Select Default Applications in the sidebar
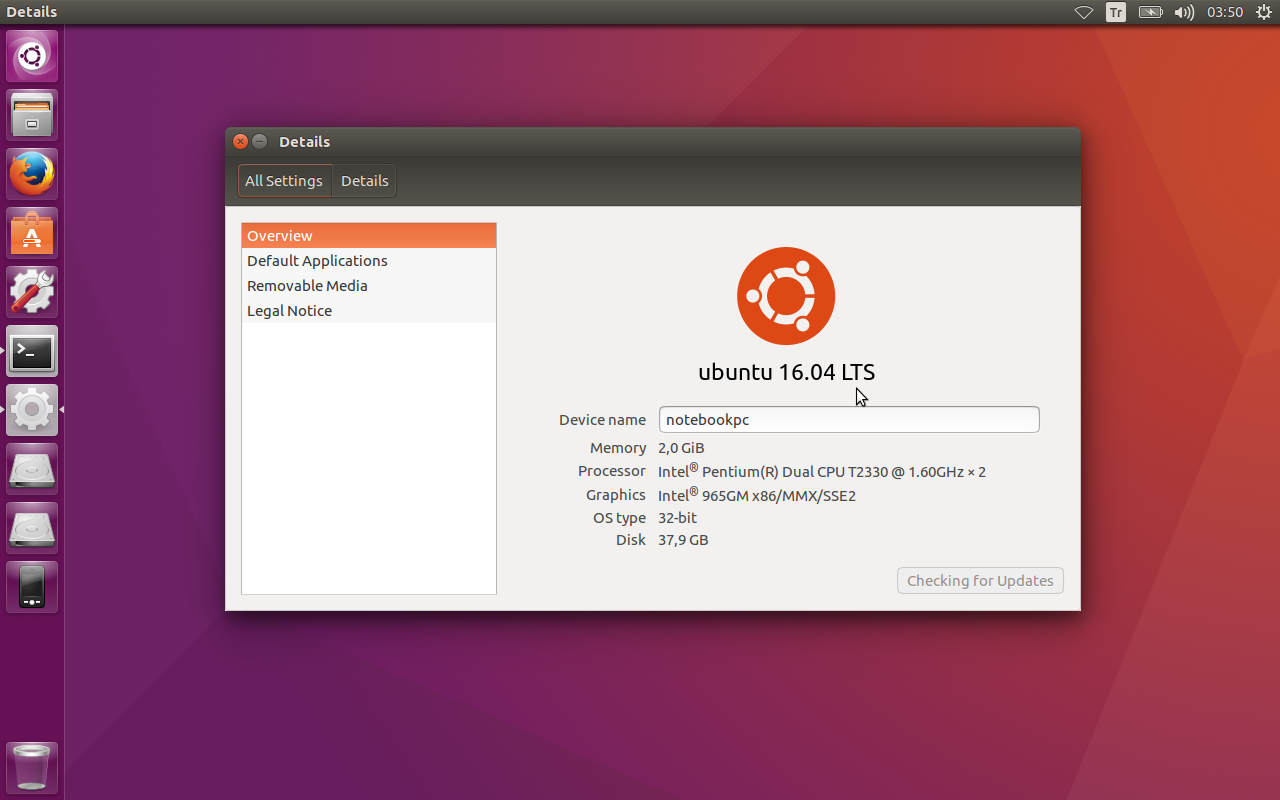The width and height of the screenshot is (1280, 800). [x=369, y=261]
